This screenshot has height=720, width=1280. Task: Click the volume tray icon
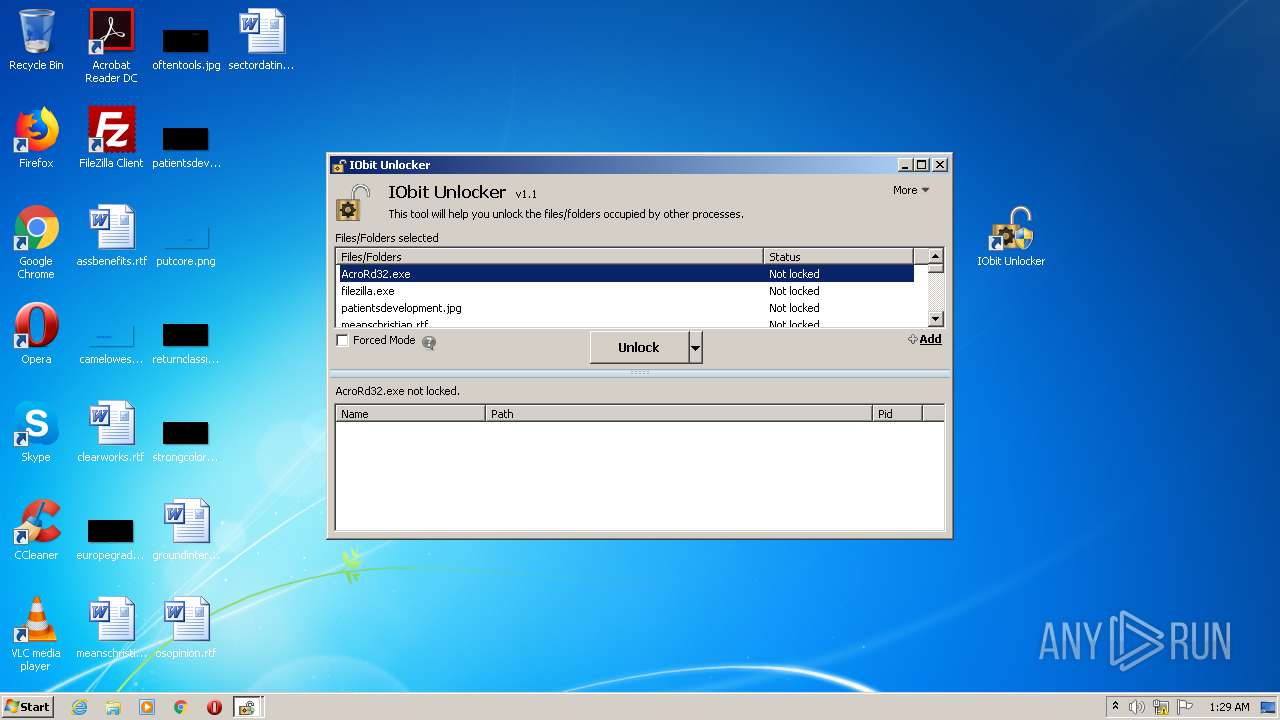[1136, 707]
